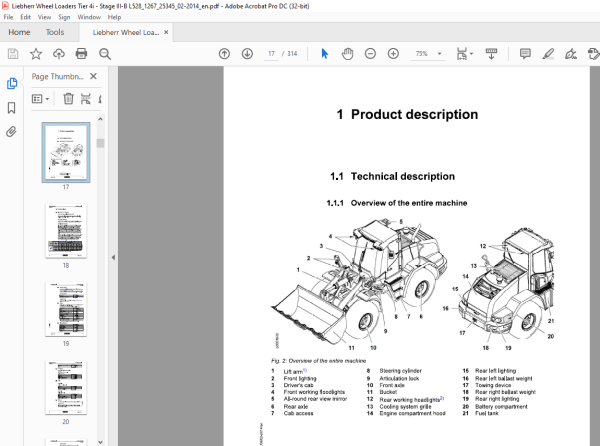The width and height of the screenshot is (600, 446).
Task: Click the upload to cloud icon
Action: point(59,54)
